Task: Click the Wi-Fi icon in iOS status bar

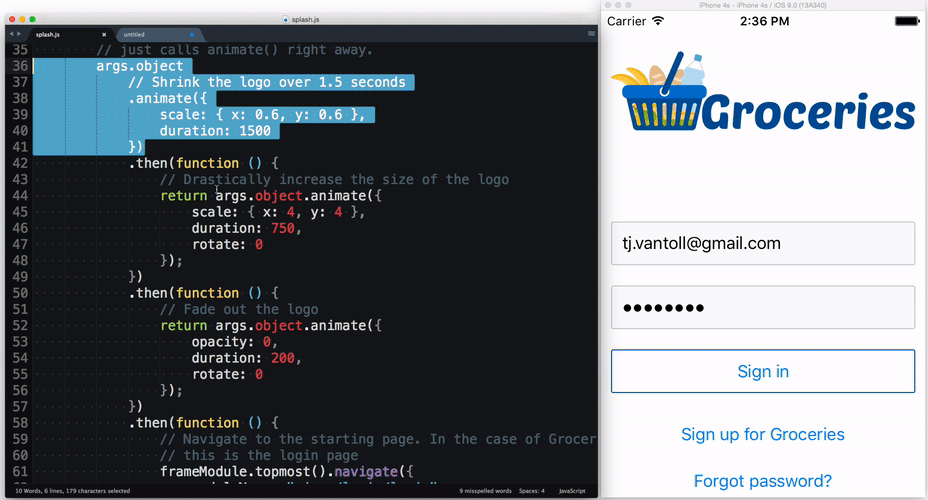Action: tap(658, 20)
